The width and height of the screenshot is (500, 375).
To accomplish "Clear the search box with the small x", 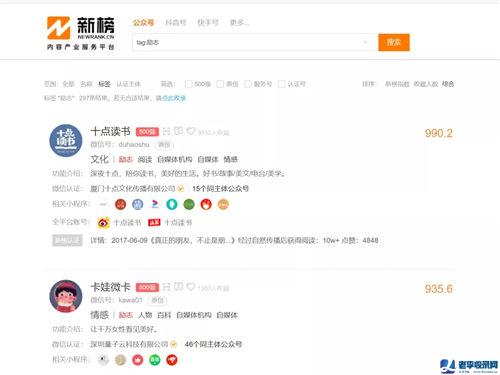I will tap(366, 42).
